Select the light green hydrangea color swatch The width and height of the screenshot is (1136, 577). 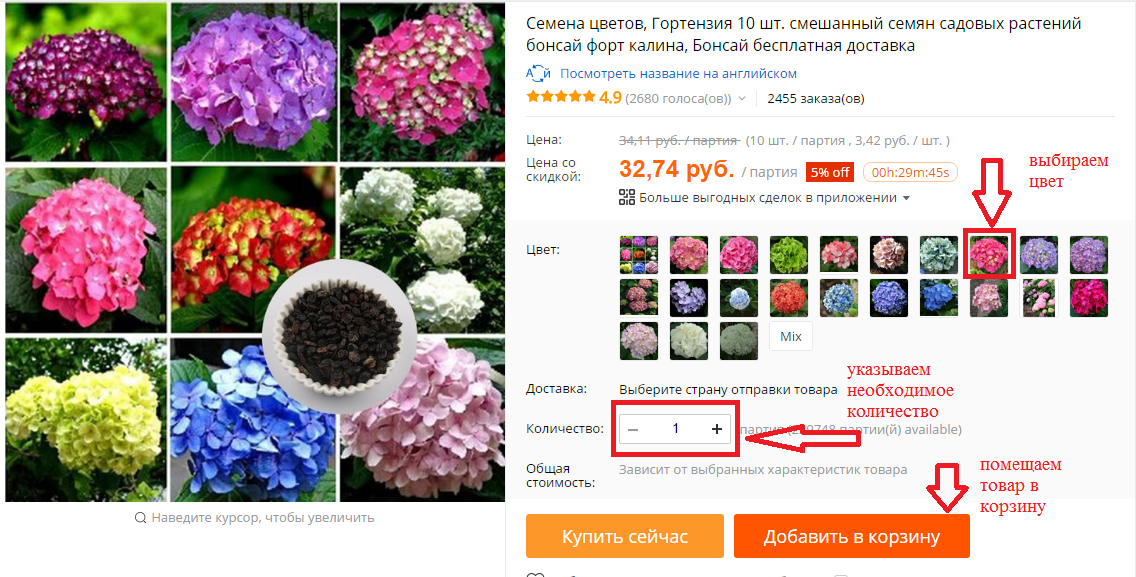[x=789, y=255]
